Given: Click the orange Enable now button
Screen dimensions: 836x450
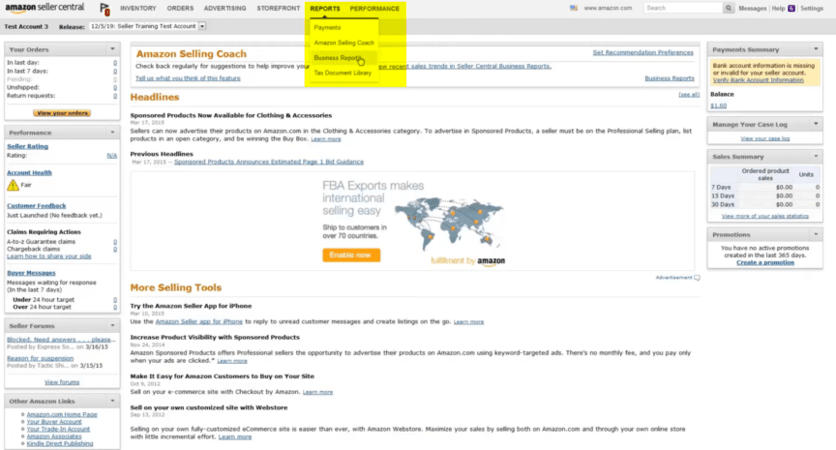Looking at the screenshot, I should click(351, 255).
